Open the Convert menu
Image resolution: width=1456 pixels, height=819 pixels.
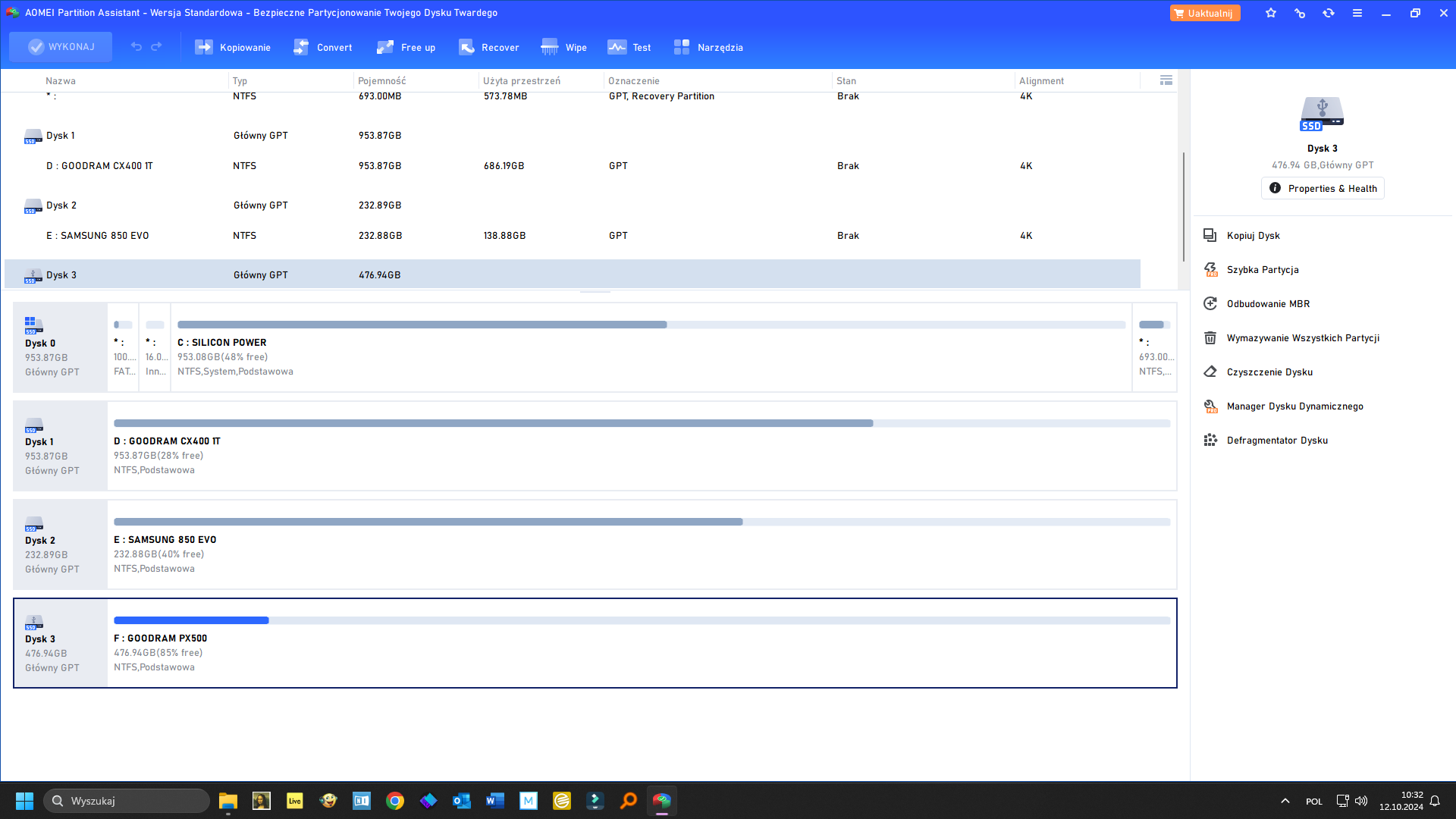[x=322, y=47]
